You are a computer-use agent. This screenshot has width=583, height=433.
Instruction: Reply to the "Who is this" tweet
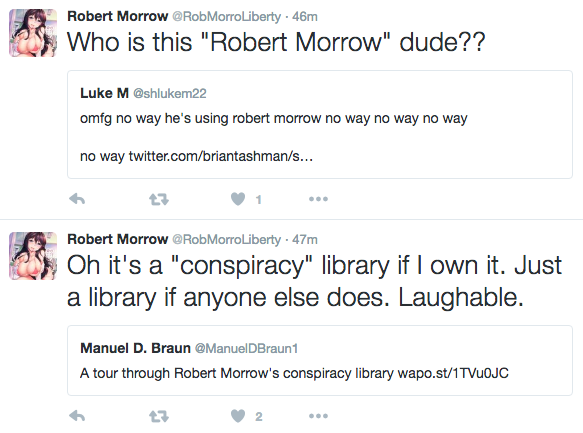pyautogui.click(x=77, y=199)
